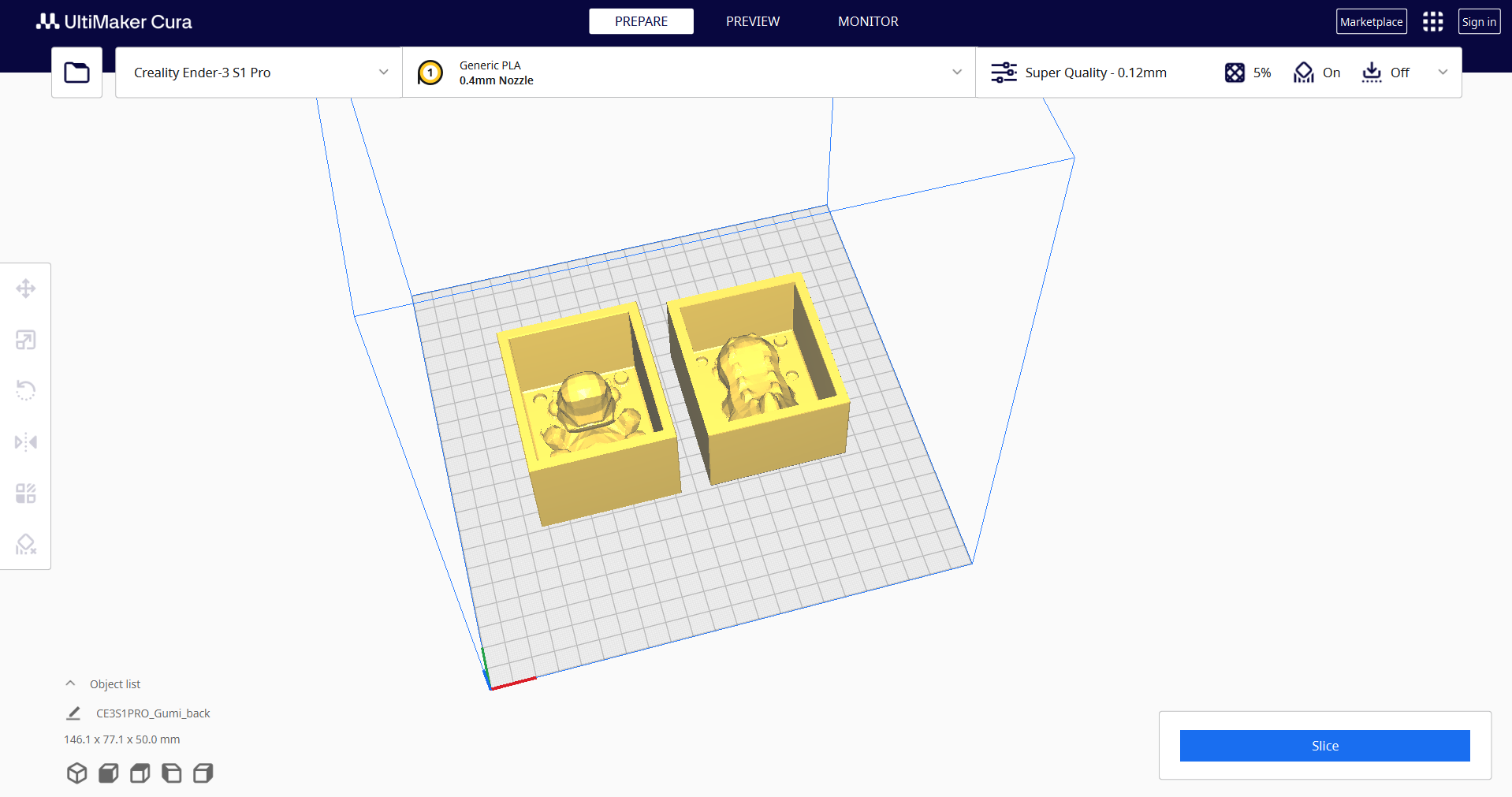
Task: Select the Mirror tool in sidebar
Action: click(26, 441)
